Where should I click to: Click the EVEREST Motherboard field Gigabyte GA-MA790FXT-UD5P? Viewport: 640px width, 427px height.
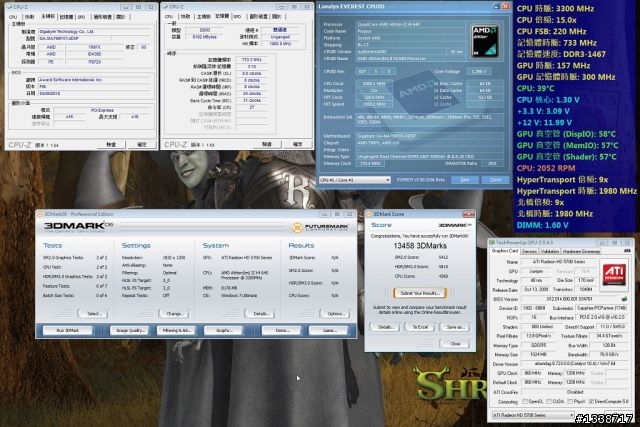click(x=430, y=136)
